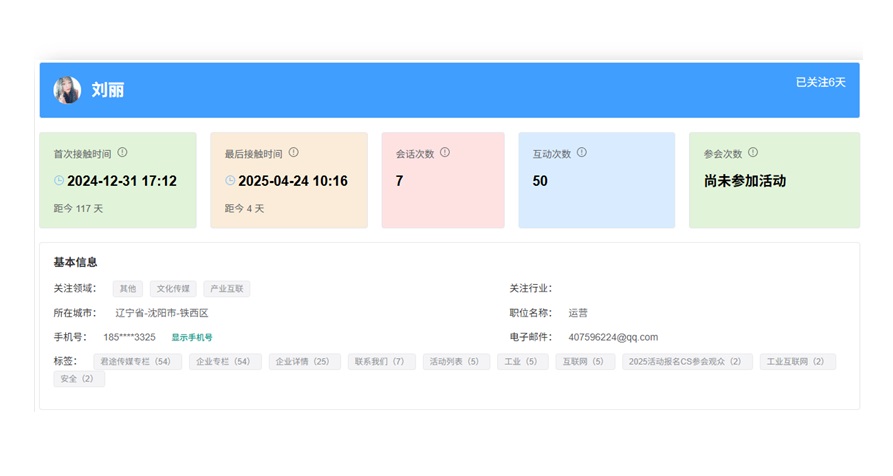The image size is (893, 476).
Task: Click the info icon beside 互动次数
Action: tap(581, 153)
